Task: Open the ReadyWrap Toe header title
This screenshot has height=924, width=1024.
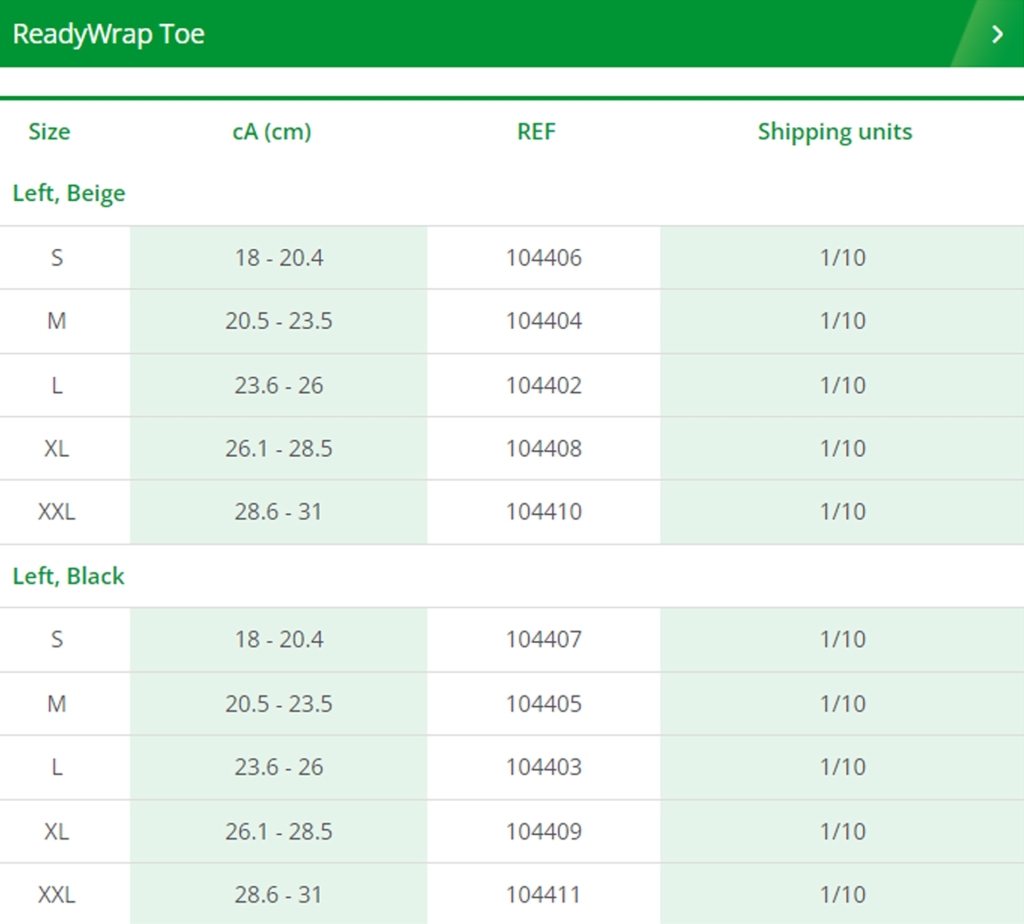Action: point(108,34)
